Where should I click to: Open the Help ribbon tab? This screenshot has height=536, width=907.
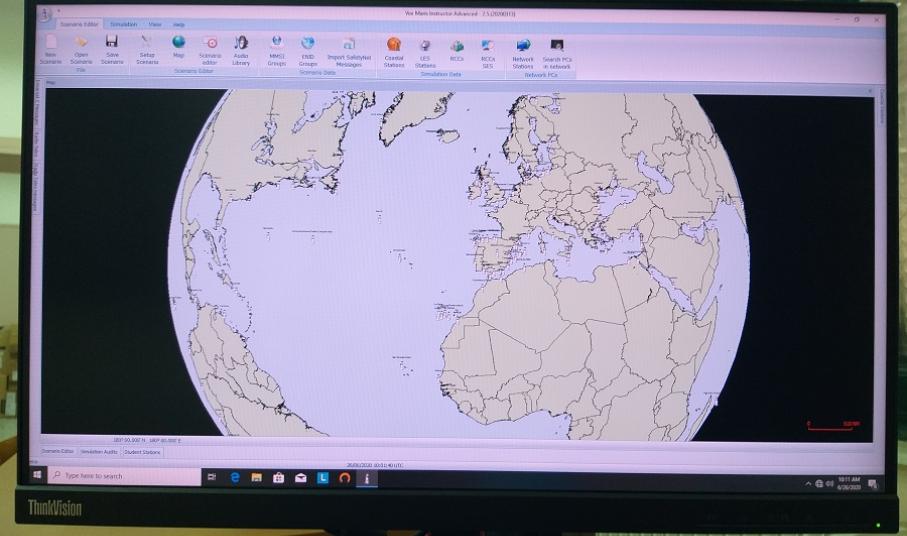(x=178, y=23)
